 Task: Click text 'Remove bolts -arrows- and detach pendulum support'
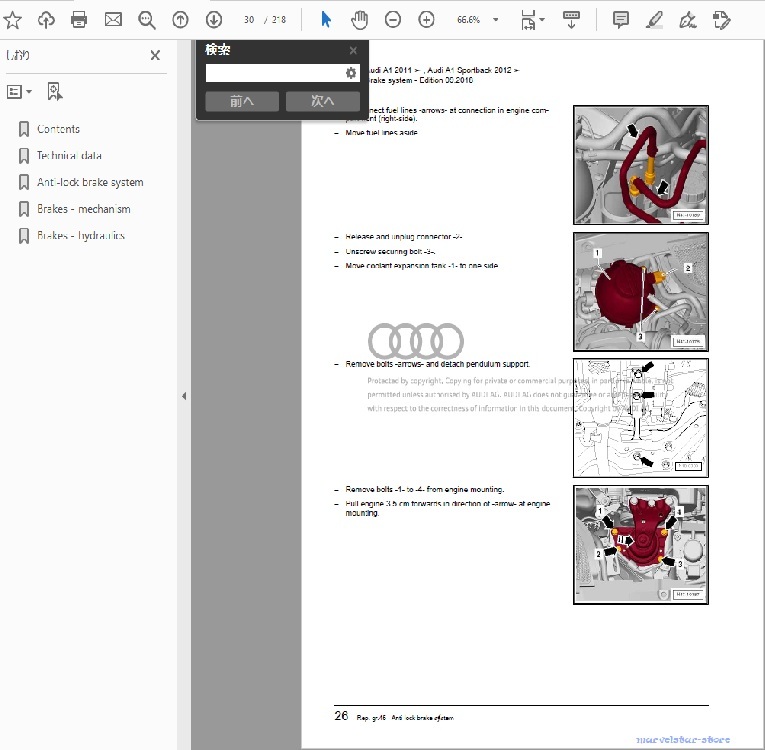pos(438,364)
